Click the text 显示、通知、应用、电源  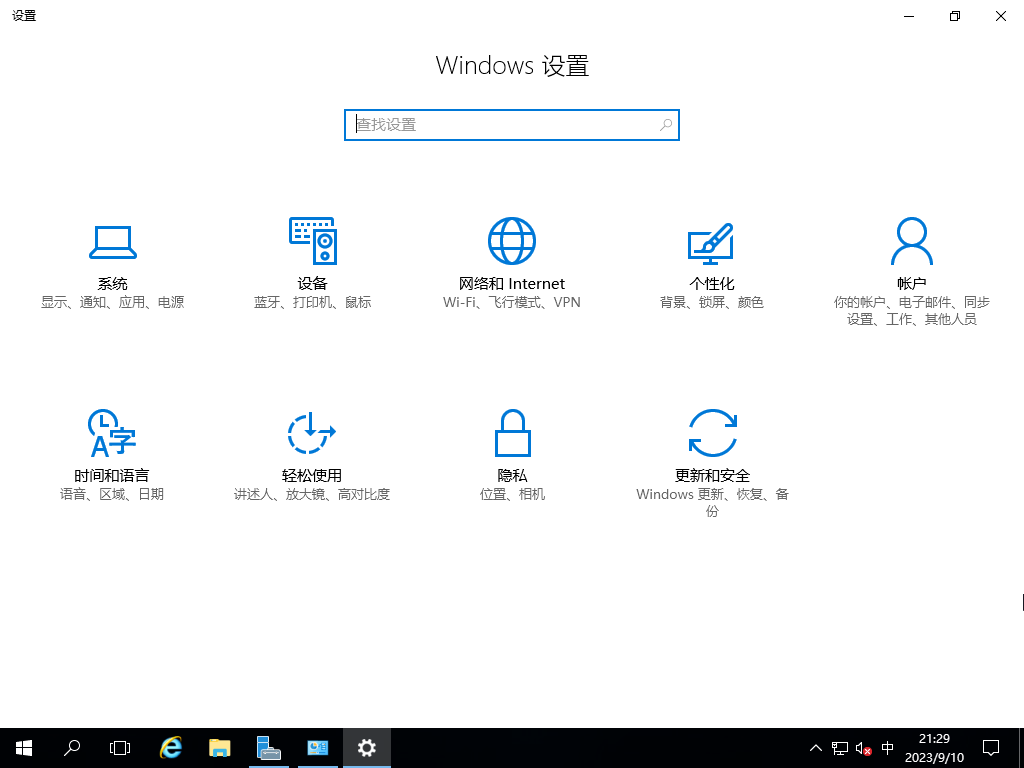(112, 302)
